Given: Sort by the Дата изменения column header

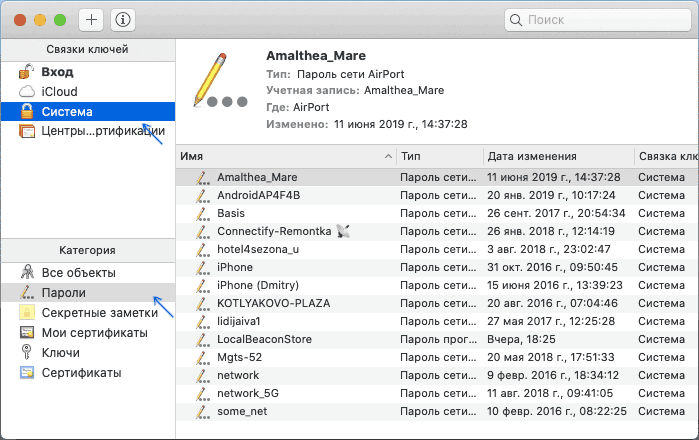Looking at the screenshot, I should point(559,156).
